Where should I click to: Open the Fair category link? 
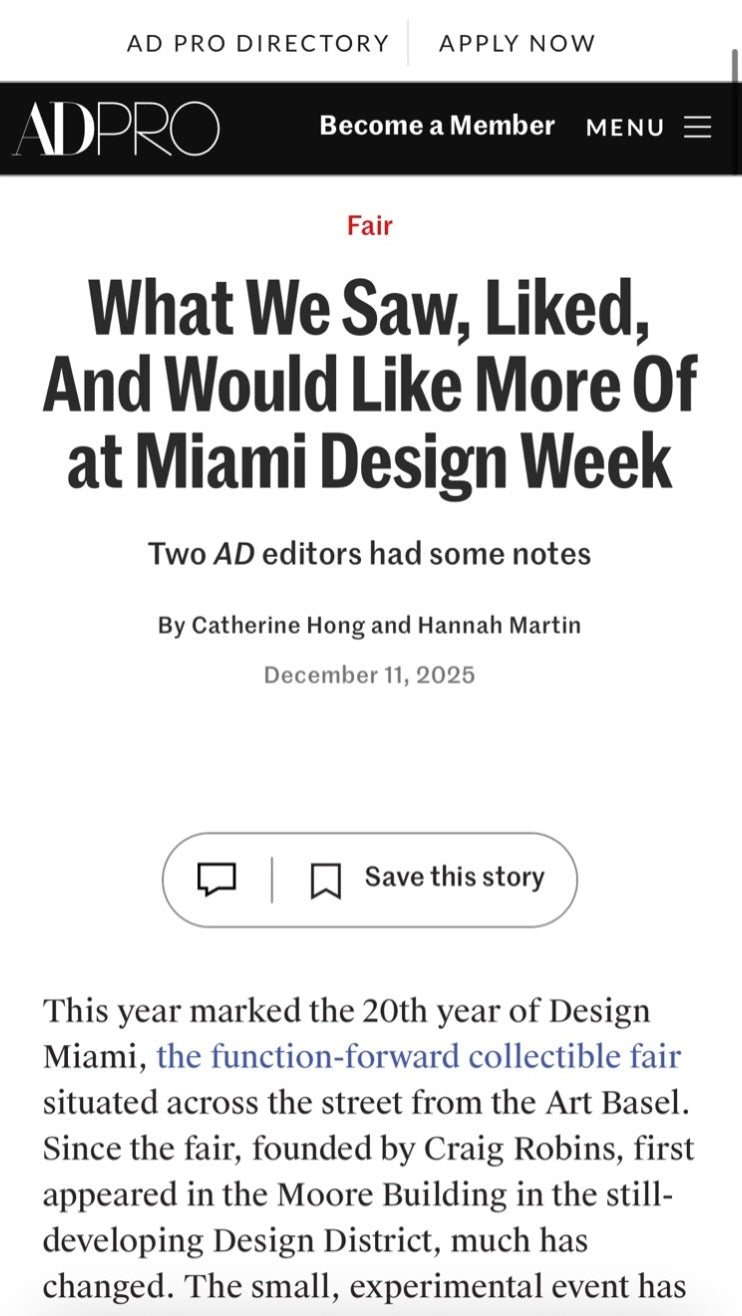click(370, 225)
